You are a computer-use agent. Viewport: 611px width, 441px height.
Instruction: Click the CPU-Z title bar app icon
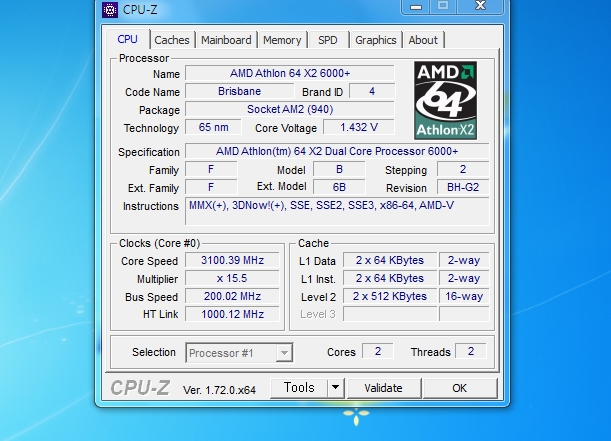[x=110, y=10]
